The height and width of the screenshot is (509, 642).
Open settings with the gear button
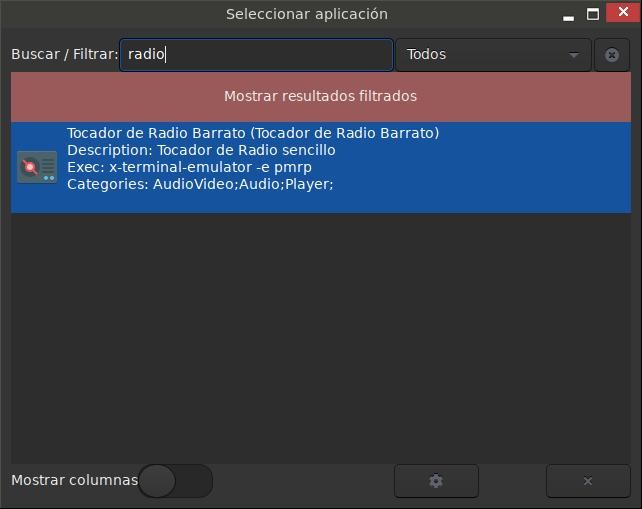436,481
